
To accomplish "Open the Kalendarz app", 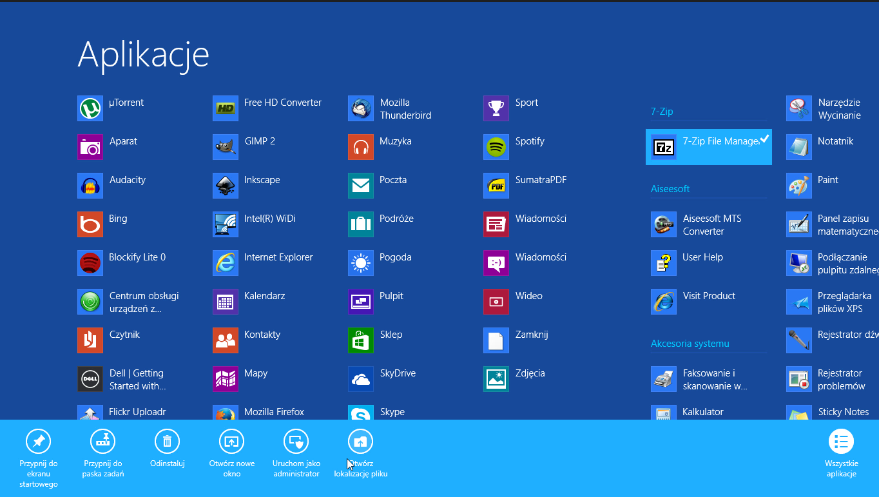I will click(x=225, y=301).
